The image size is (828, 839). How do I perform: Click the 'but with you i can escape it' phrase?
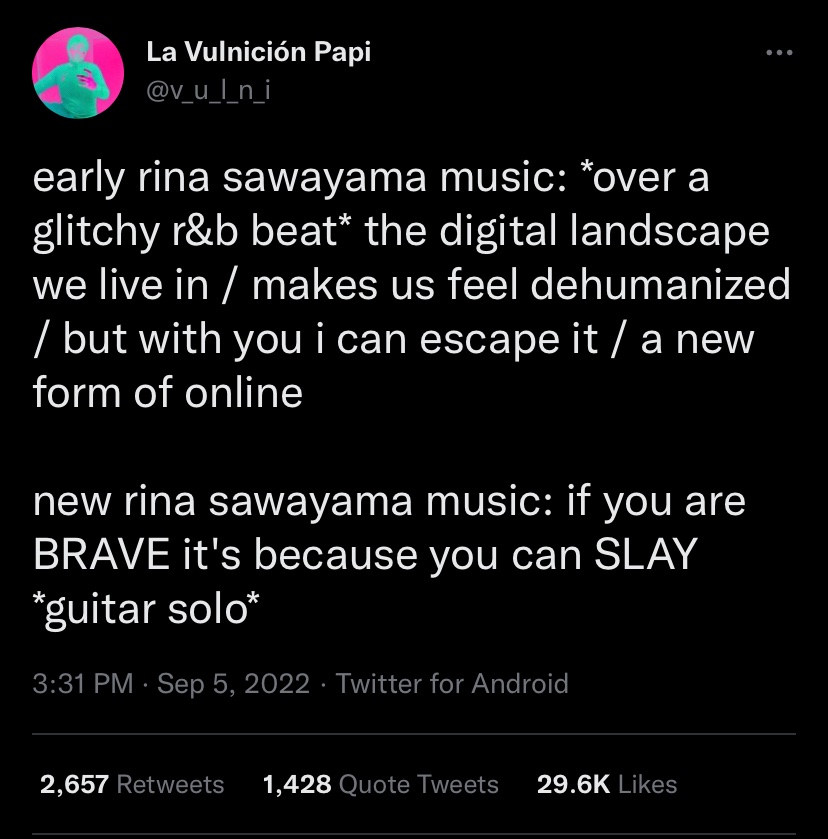coord(330,339)
